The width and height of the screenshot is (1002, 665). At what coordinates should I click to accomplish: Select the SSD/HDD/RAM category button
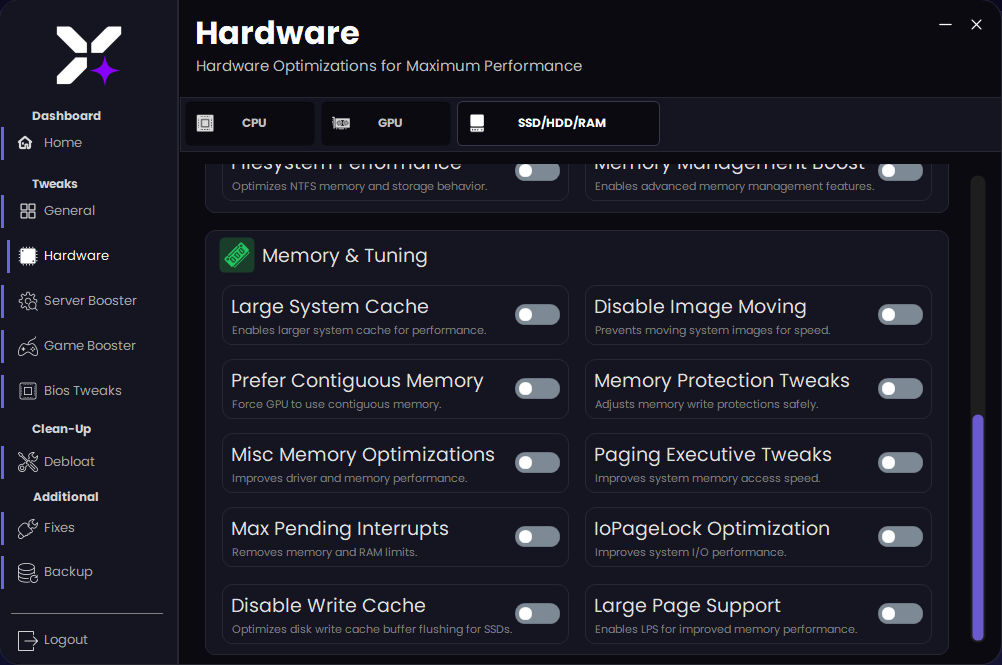pos(557,123)
